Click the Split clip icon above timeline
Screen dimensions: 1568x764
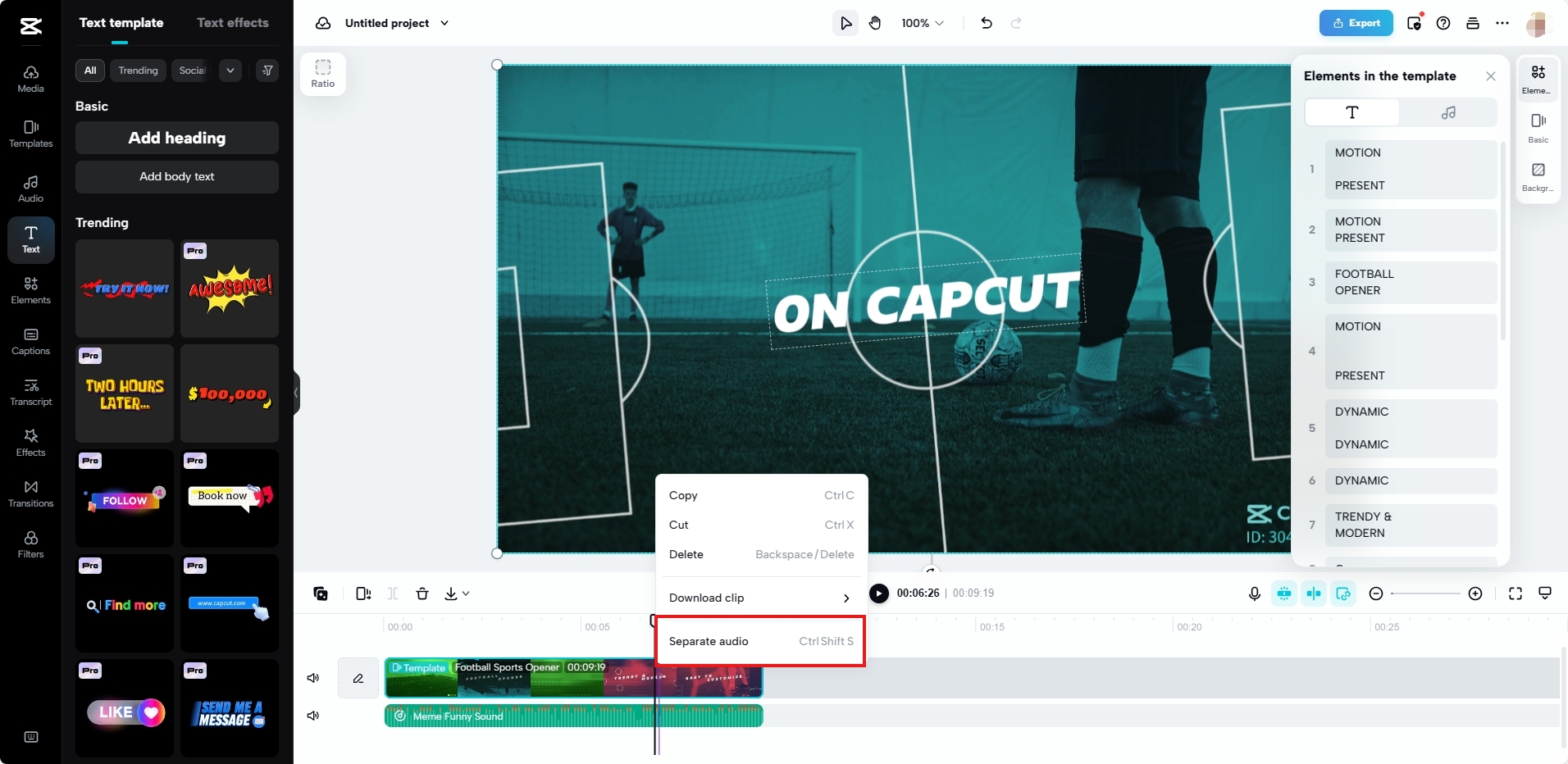[392, 593]
